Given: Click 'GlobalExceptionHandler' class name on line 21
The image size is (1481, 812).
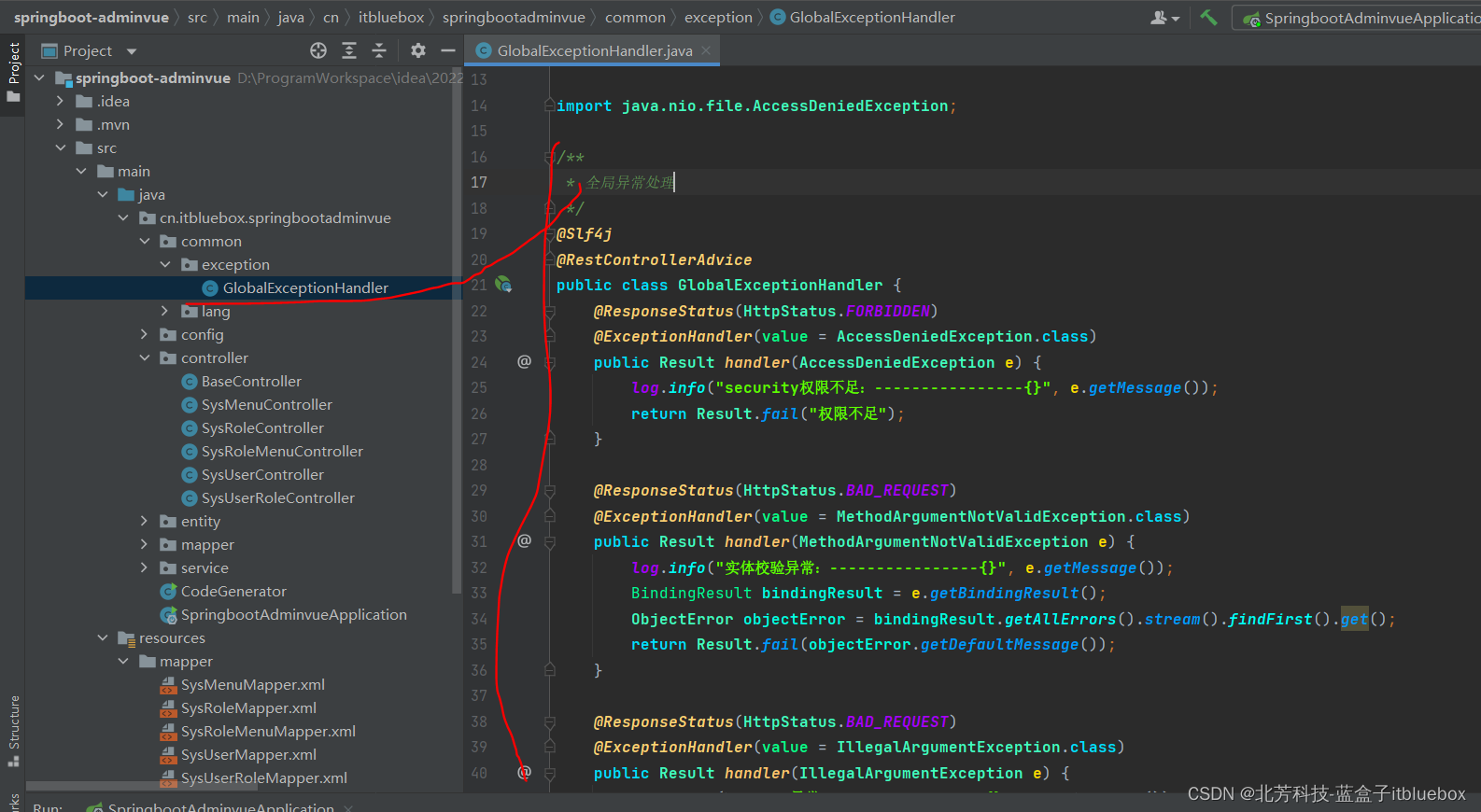Looking at the screenshot, I should point(780,285).
